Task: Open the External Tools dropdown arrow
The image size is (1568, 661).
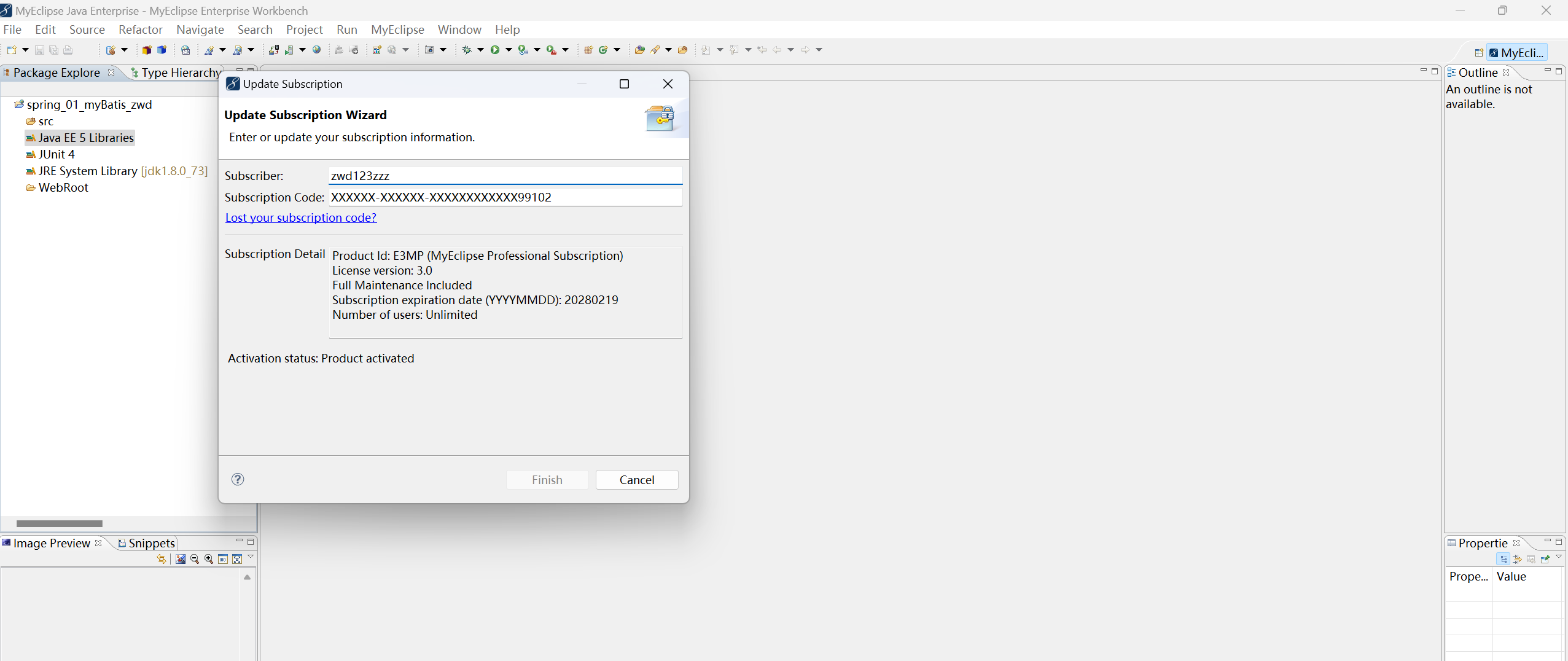Action: click(x=565, y=50)
